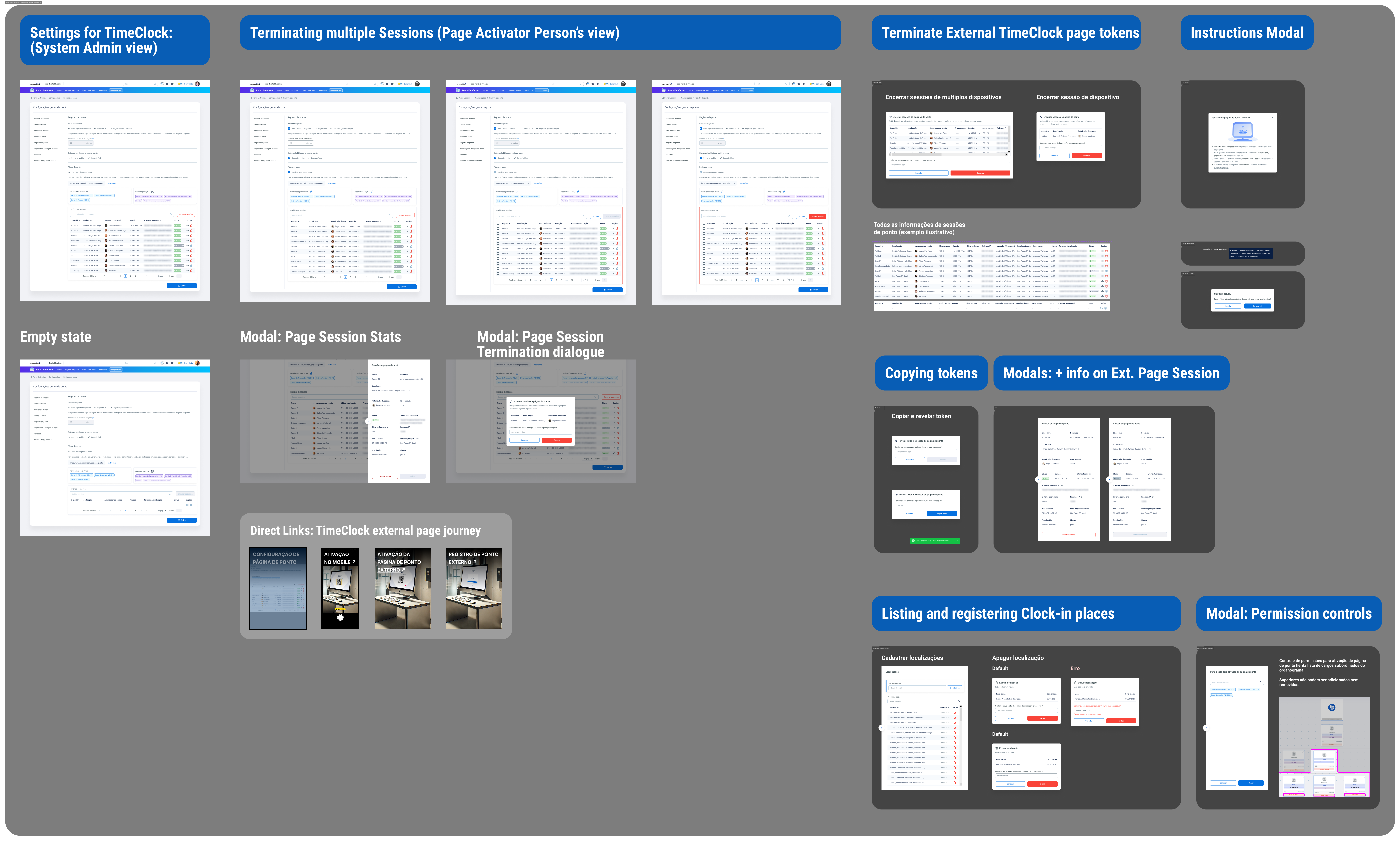Open the ATIVAÇÃO NO MOBILE direct link
The width and height of the screenshot is (1400, 841).
point(340,559)
